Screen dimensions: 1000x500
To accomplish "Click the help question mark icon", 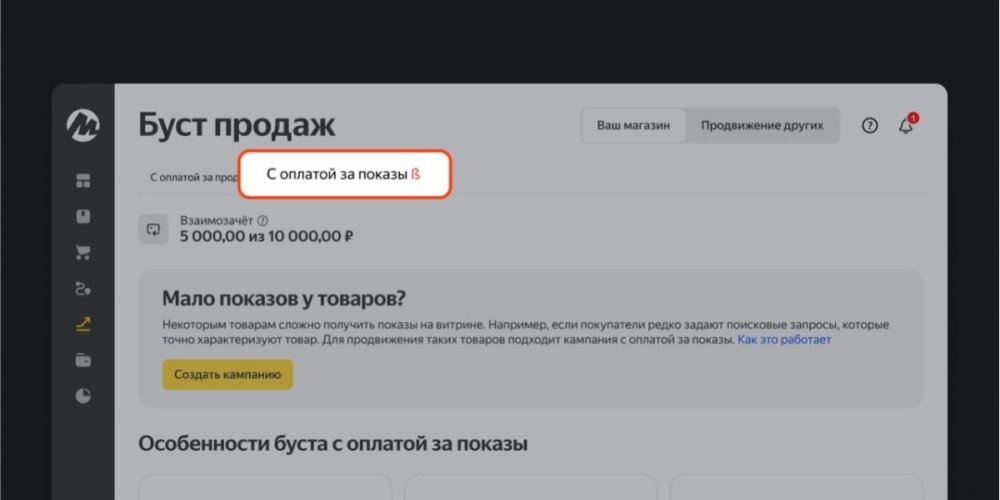I will 870,126.
